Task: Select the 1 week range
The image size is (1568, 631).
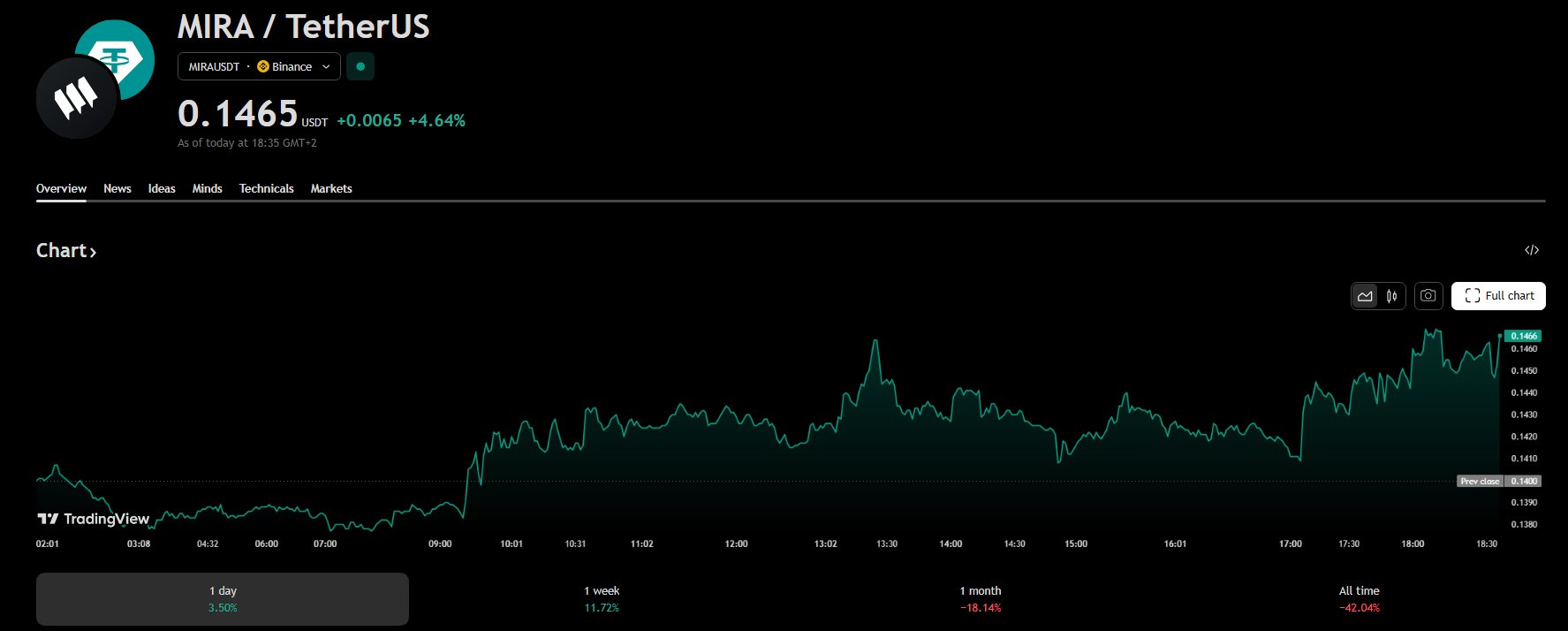Action: point(602,599)
